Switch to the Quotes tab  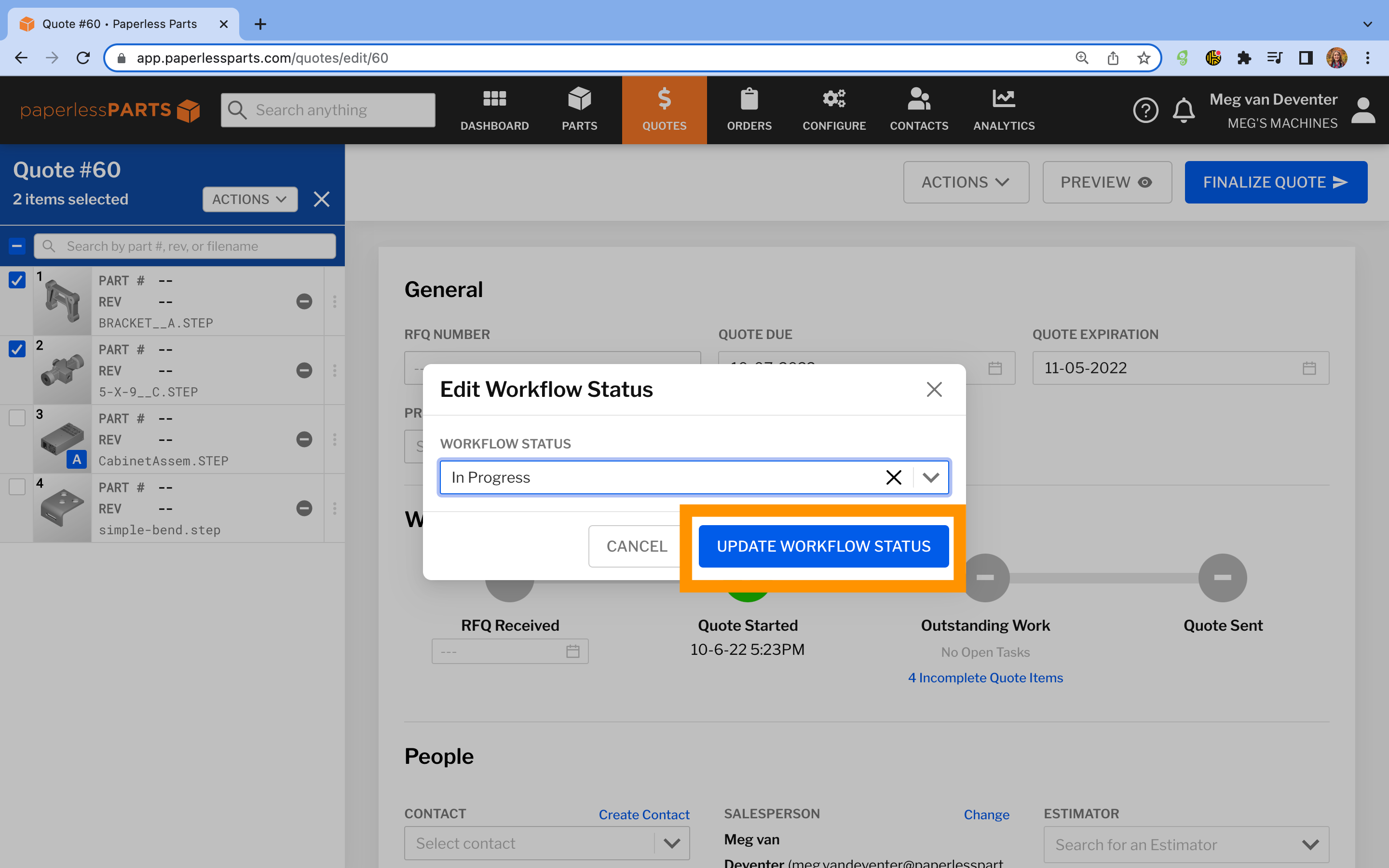pyautogui.click(x=664, y=110)
